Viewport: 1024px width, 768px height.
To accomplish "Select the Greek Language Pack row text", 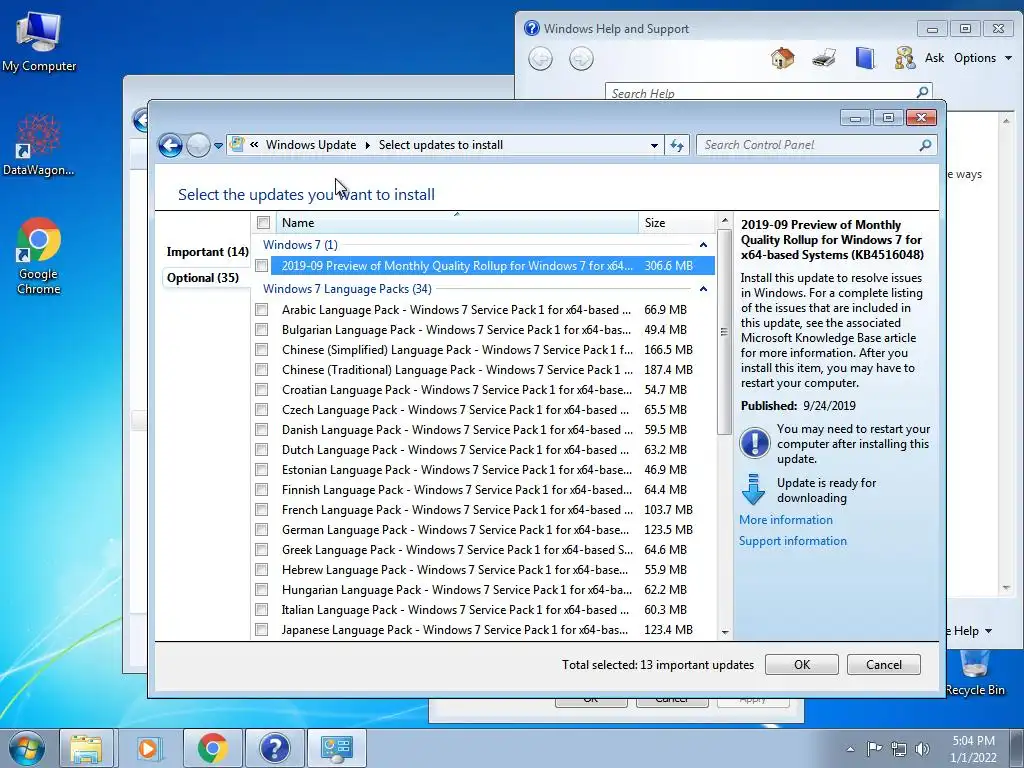I will coord(456,550).
